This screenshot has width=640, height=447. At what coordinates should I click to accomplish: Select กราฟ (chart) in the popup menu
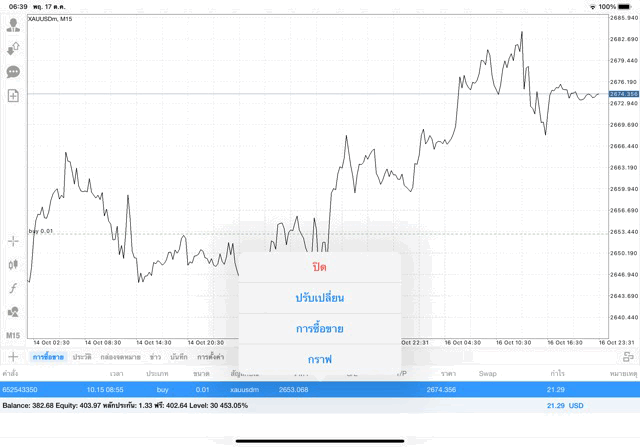[x=319, y=358]
